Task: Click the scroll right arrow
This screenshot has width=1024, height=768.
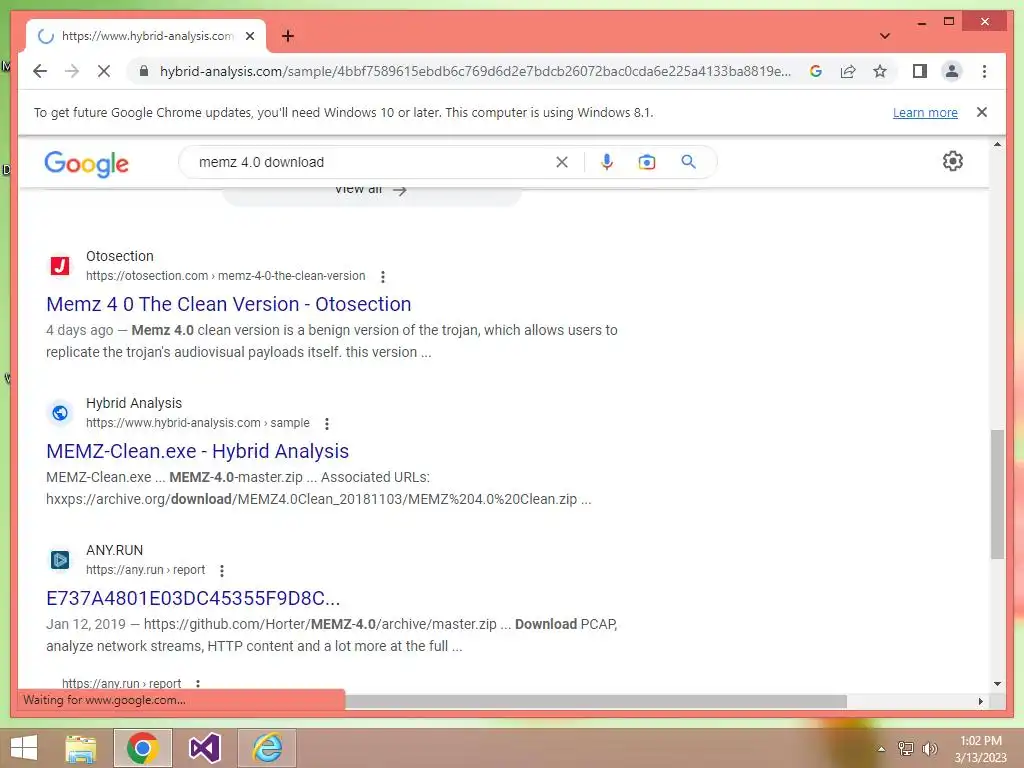Action: [980, 701]
